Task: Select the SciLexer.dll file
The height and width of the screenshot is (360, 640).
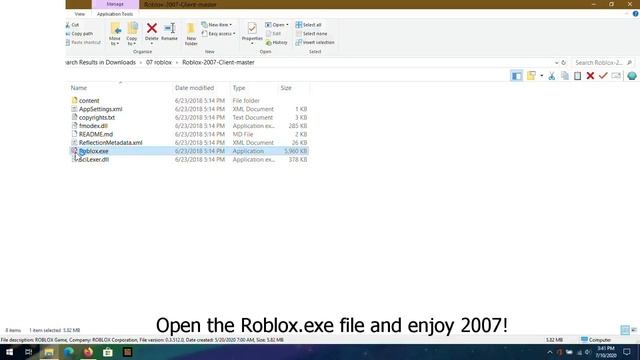Action: tap(93, 160)
